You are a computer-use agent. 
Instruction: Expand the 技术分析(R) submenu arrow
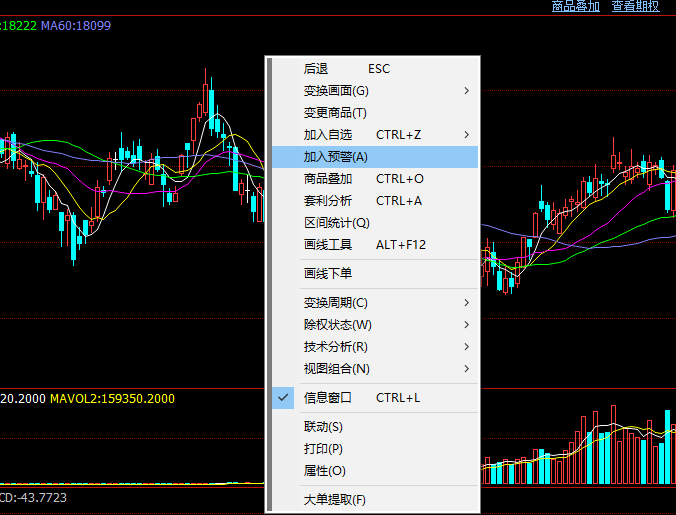click(467, 347)
